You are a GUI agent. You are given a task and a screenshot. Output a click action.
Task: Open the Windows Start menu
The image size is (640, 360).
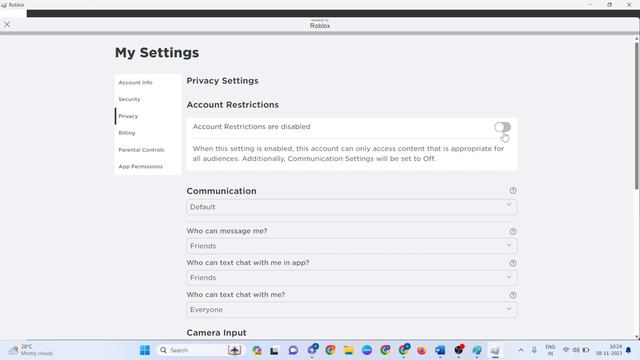click(144, 350)
